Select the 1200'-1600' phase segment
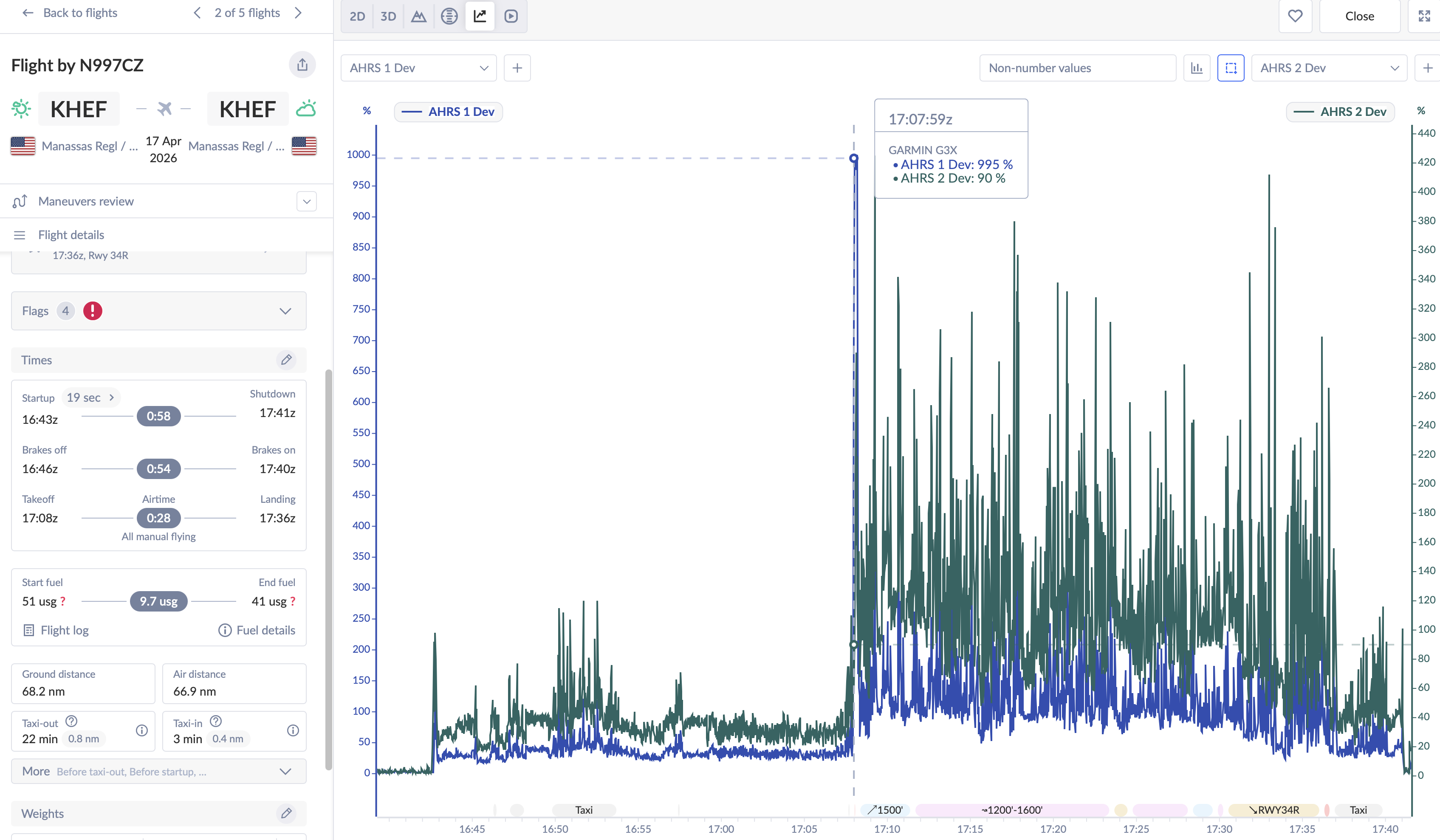The width and height of the screenshot is (1440, 840). coord(1012,810)
